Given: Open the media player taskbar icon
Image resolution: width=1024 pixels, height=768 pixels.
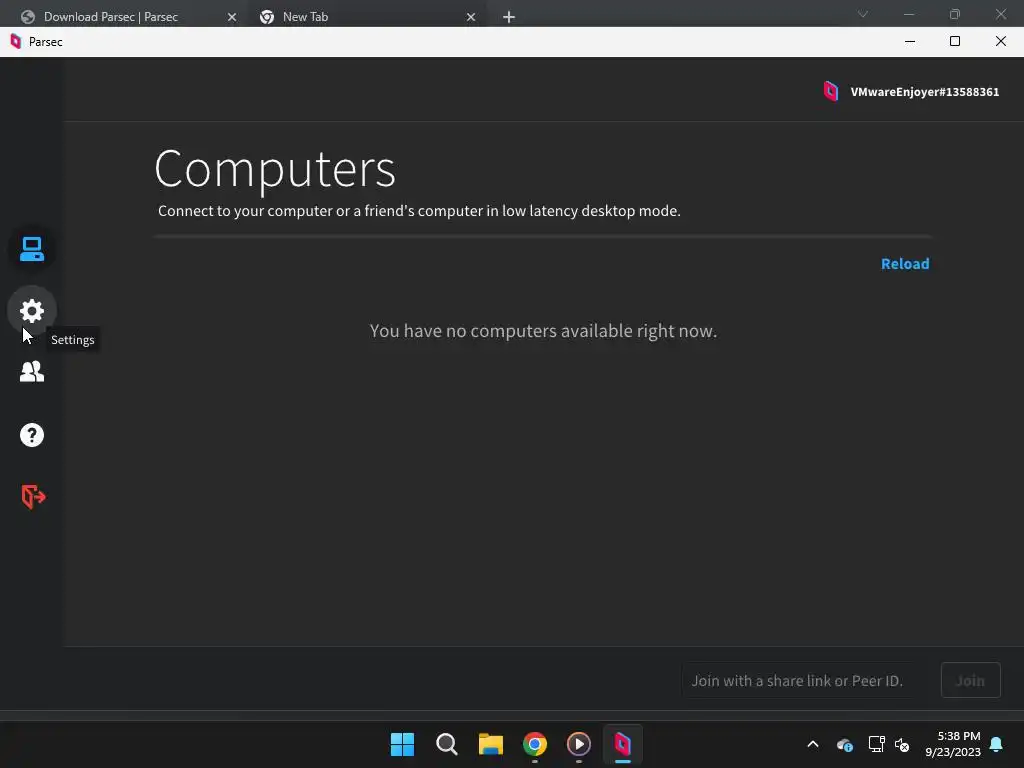Looking at the screenshot, I should coord(579,744).
